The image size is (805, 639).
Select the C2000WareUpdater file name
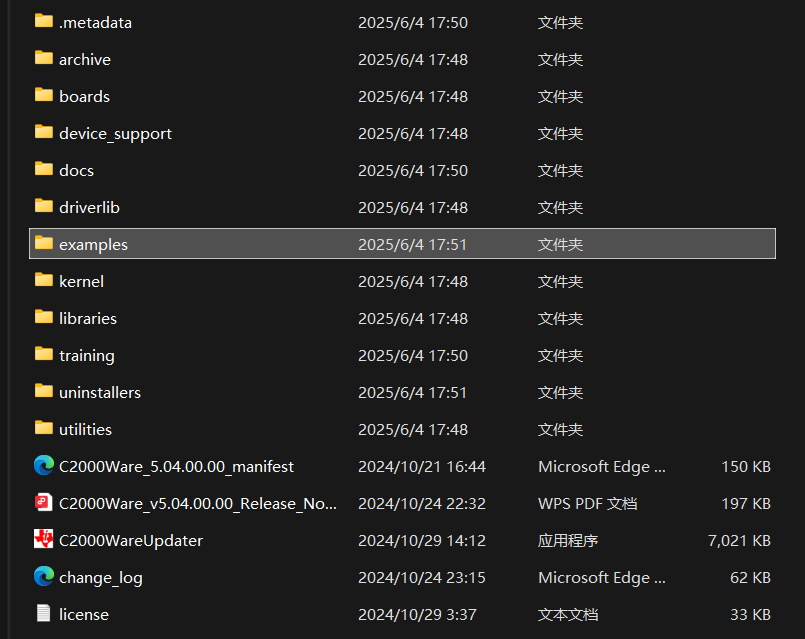[x=131, y=540]
